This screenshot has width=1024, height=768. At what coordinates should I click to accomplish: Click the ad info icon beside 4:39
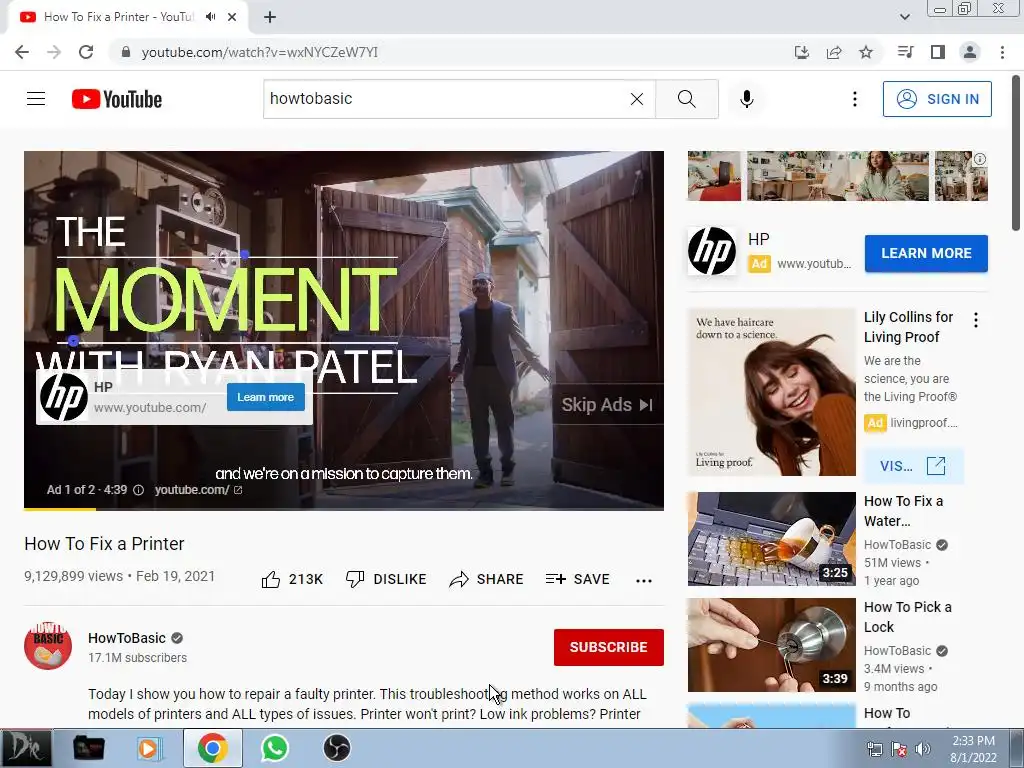click(x=138, y=490)
